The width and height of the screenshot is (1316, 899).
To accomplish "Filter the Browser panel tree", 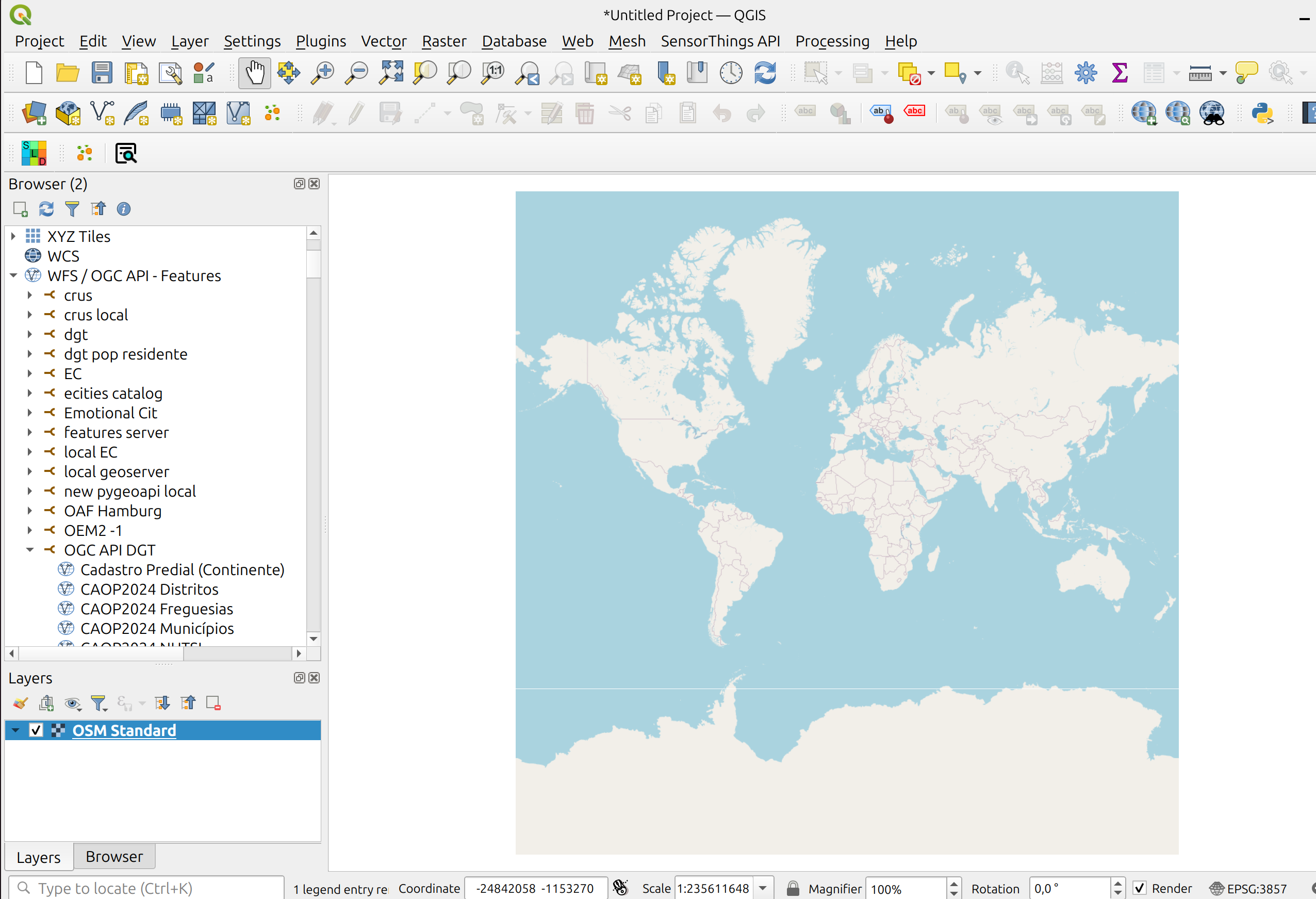I will point(72,209).
